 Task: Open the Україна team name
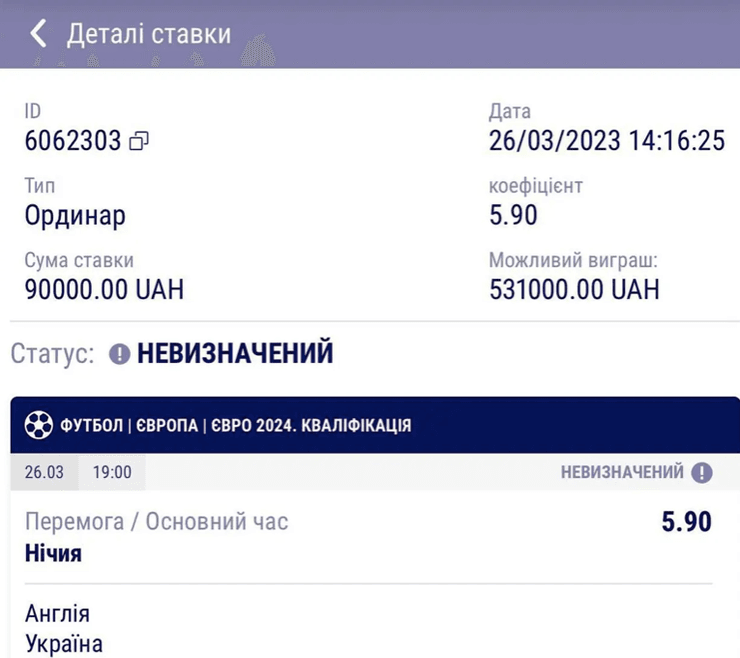pyautogui.click(x=63, y=642)
